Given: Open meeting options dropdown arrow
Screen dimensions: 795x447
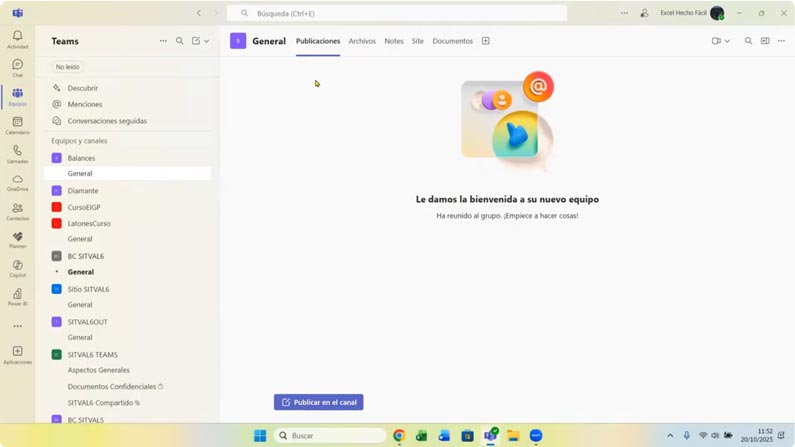Looking at the screenshot, I should tap(727, 41).
